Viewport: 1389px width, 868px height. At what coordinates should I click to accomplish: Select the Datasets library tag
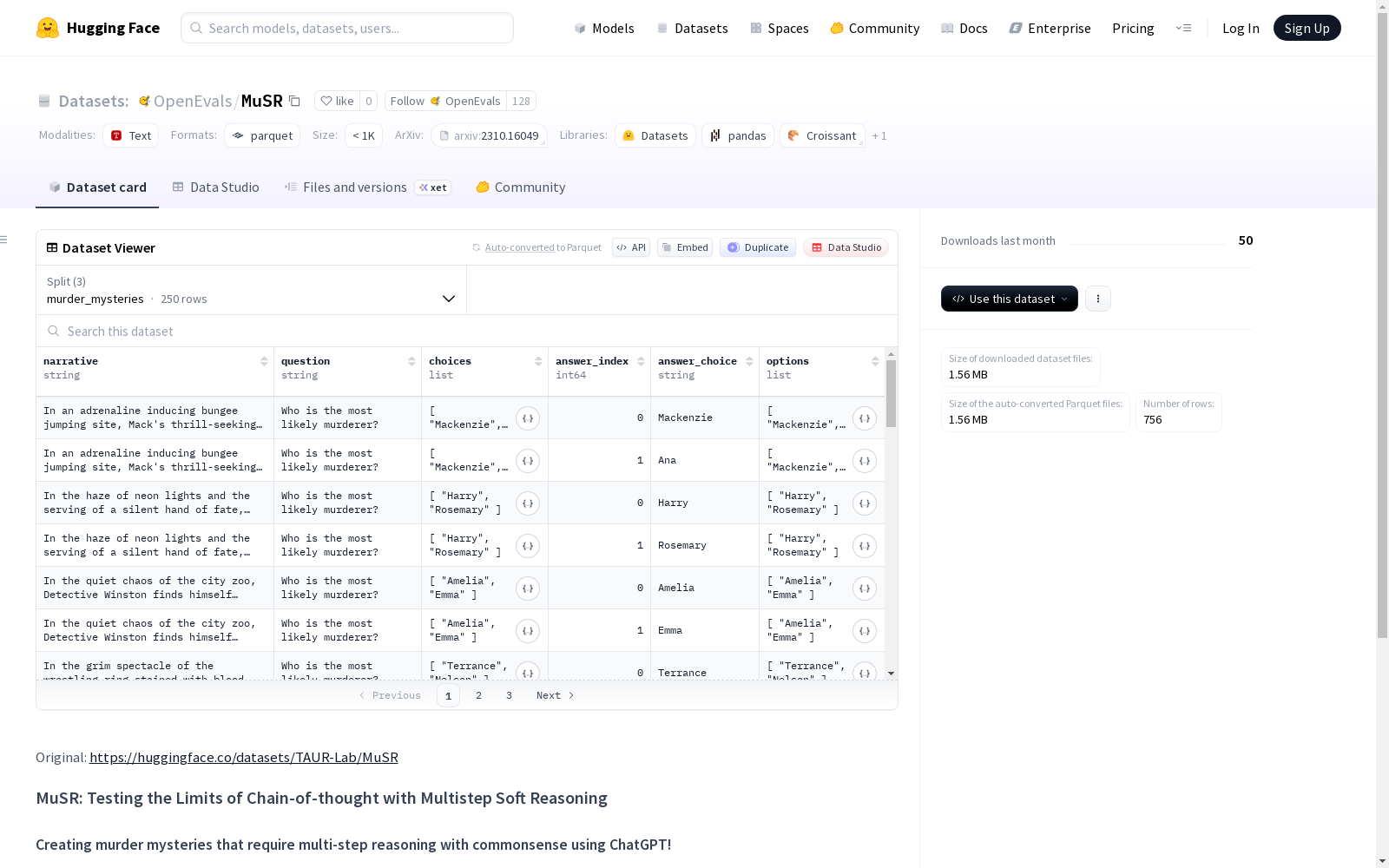coord(655,135)
